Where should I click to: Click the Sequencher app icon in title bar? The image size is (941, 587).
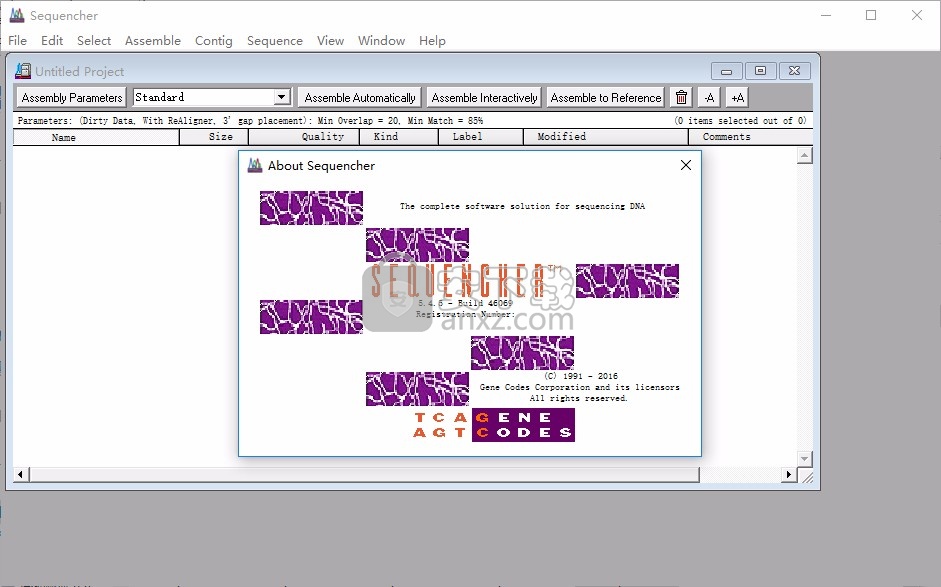point(17,15)
